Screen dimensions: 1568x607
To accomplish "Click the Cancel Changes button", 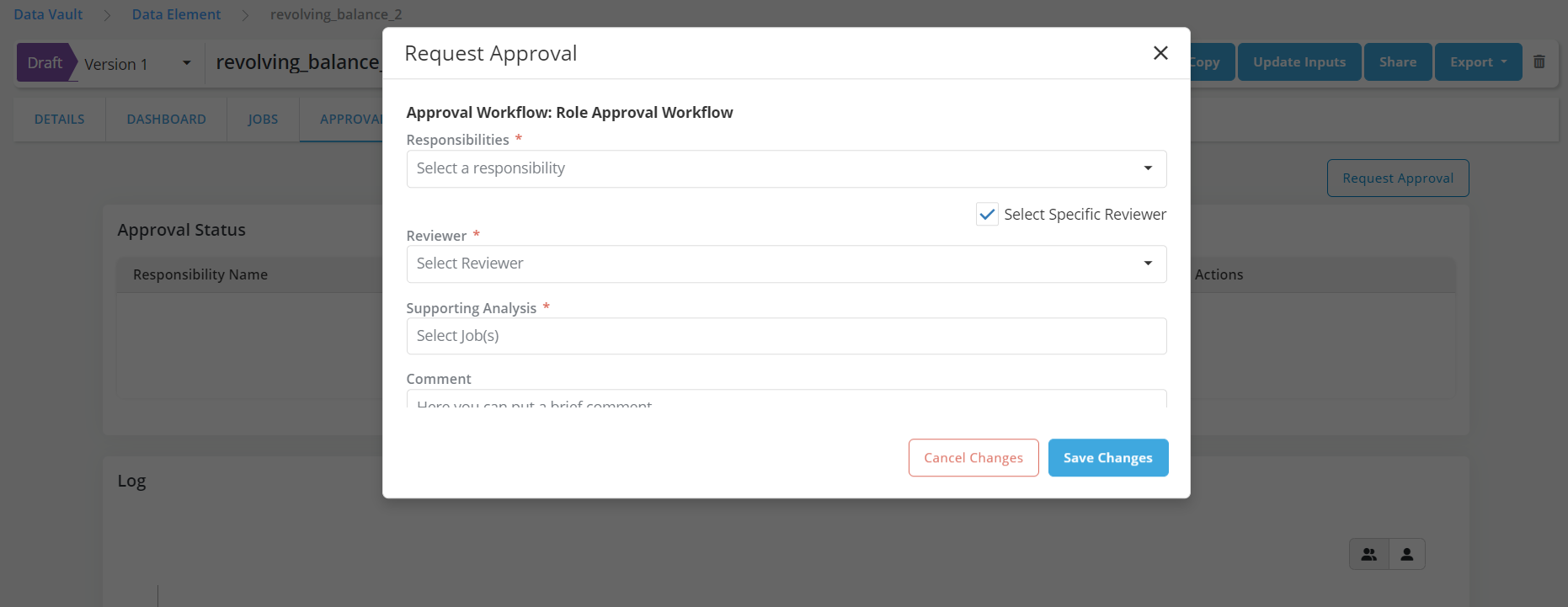I will [x=973, y=458].
